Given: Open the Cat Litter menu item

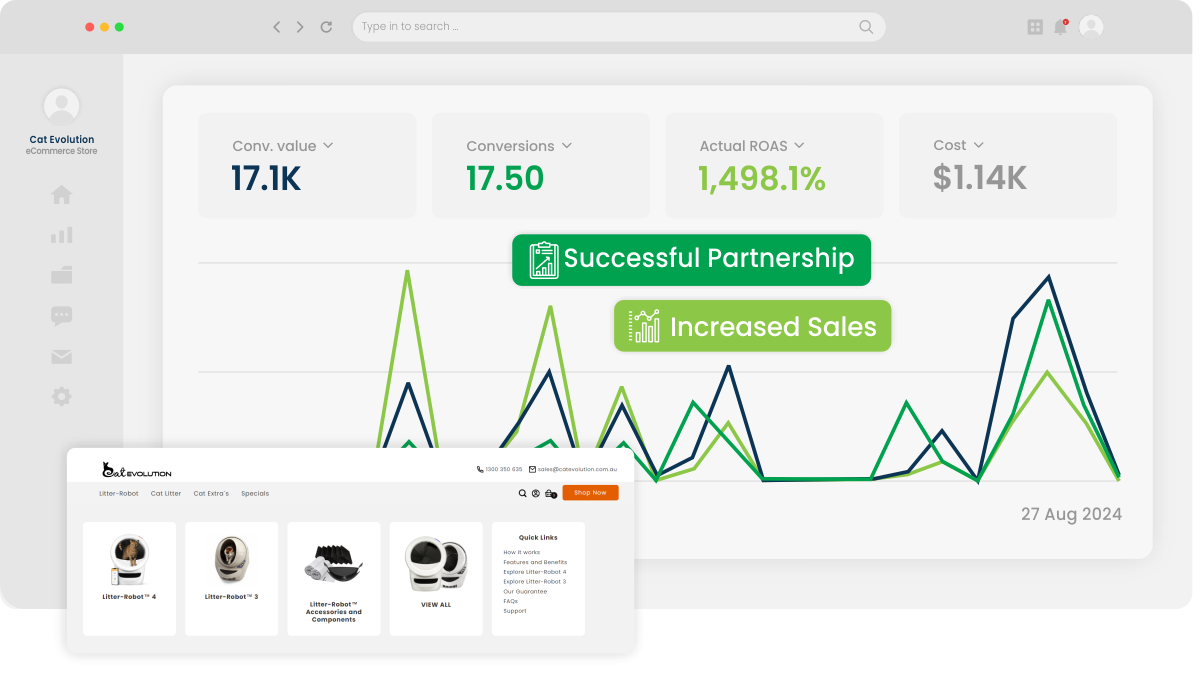Looking at the screenshot, I should tap(166, 493).
